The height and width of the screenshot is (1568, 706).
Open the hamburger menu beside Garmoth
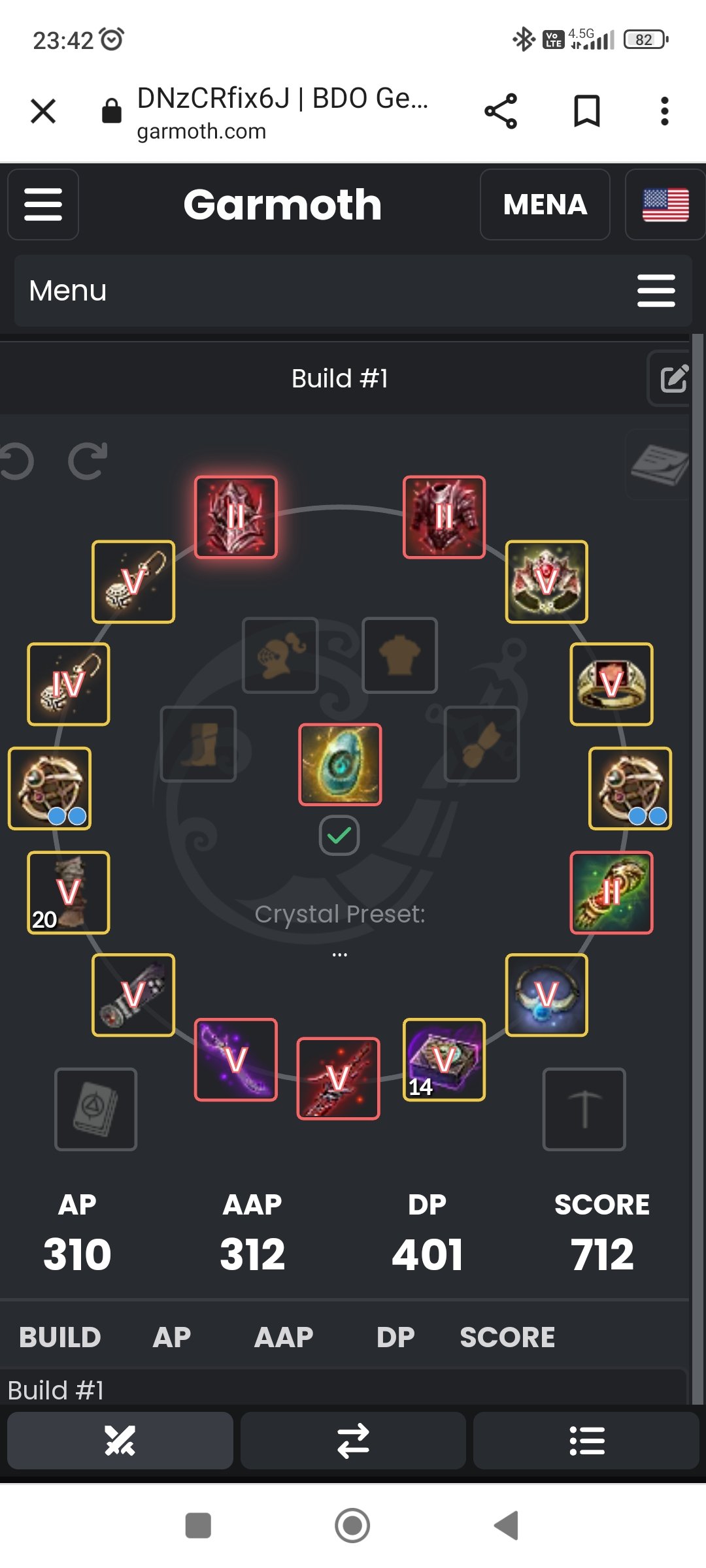pos(43,204)
